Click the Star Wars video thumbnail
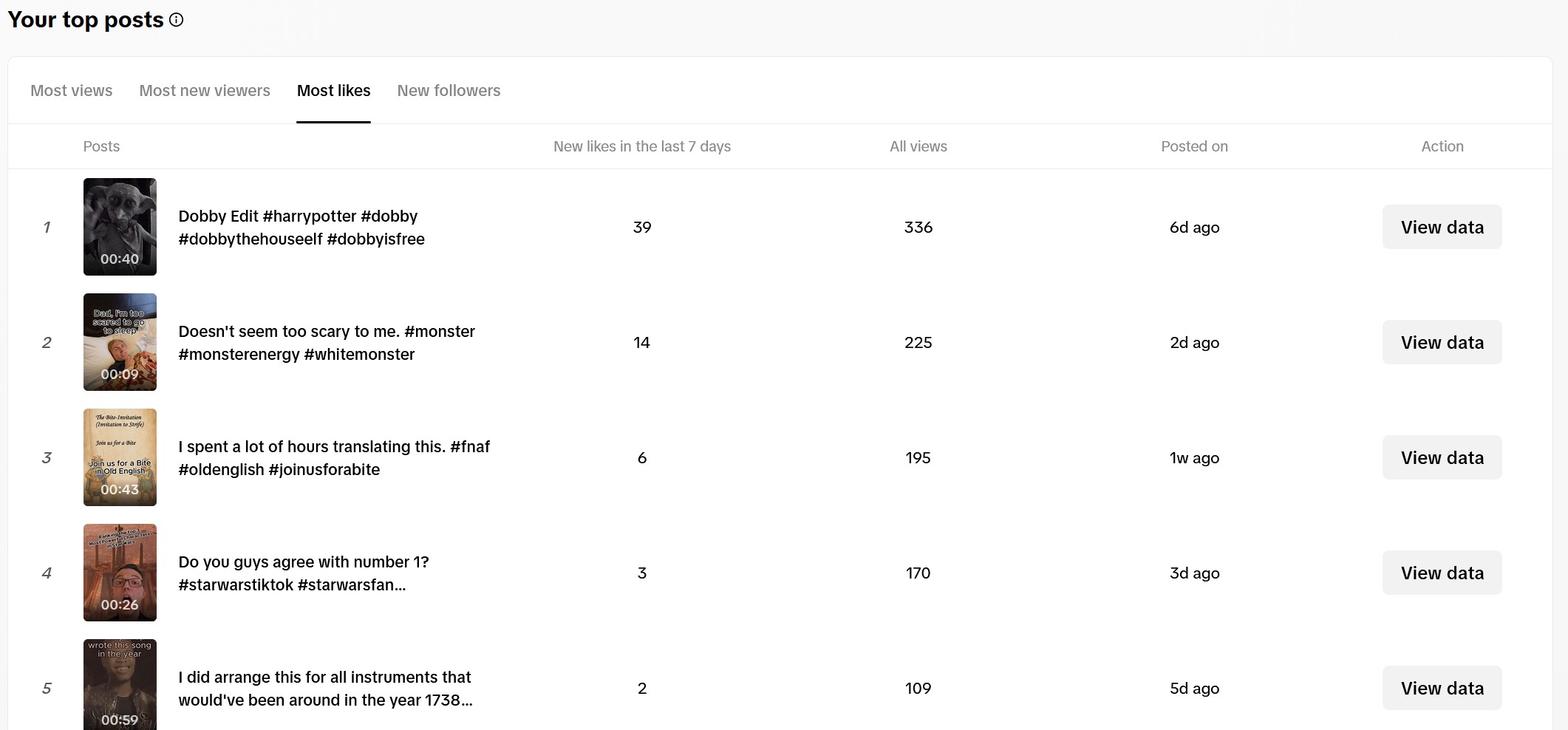The height and width of the screenshot is (730, 1568). [120, 573]
